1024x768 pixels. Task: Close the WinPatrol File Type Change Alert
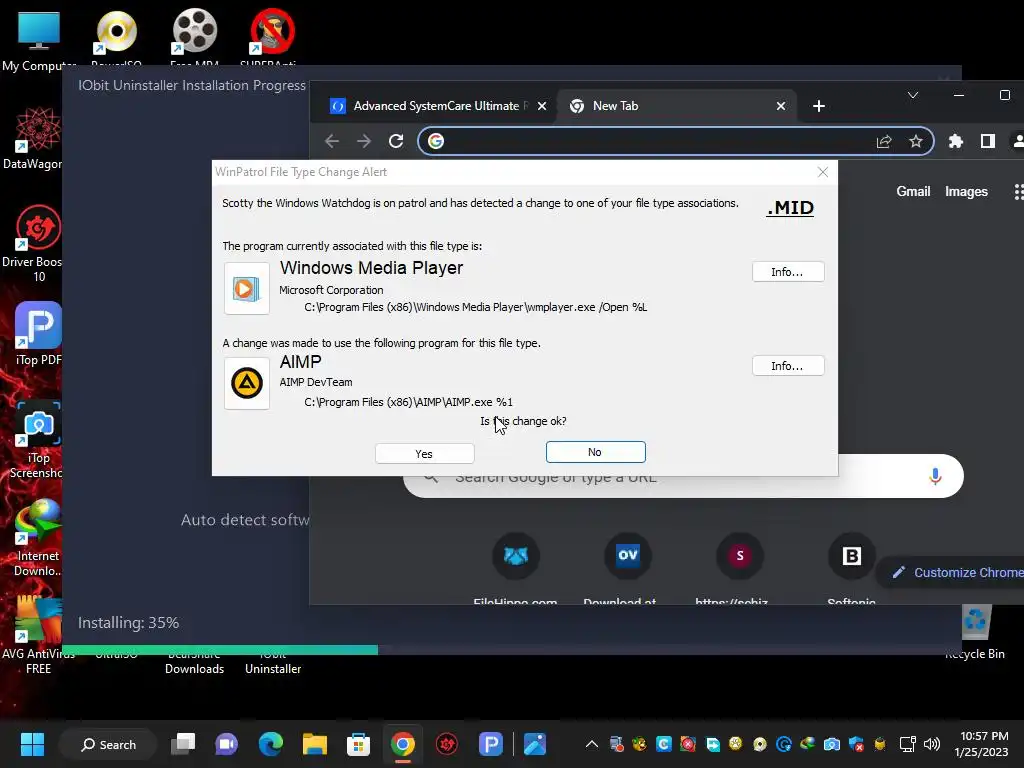point(823,172)
